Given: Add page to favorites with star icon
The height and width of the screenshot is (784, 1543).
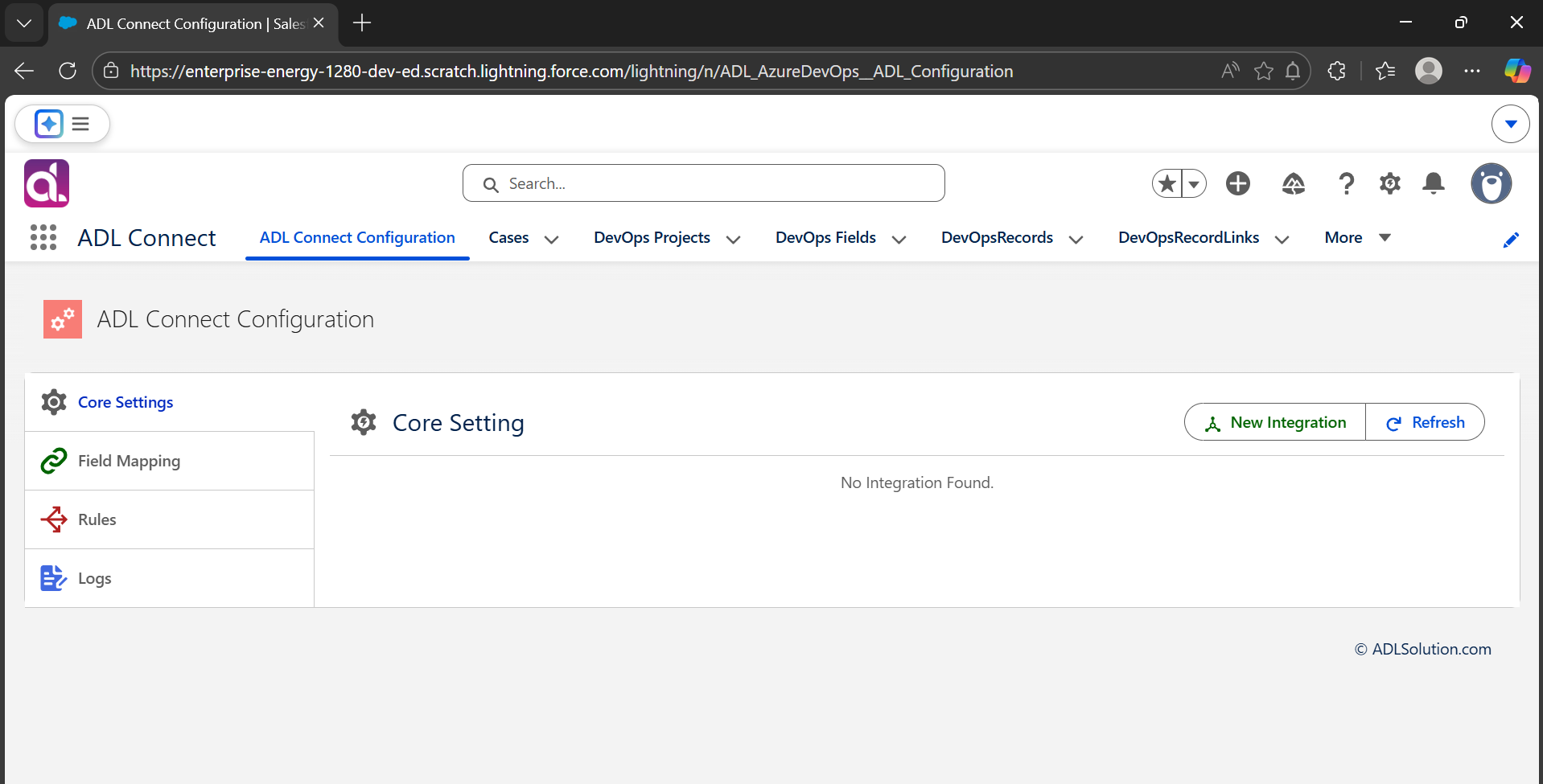Looking at the screenshot, I should point(1167,183).
